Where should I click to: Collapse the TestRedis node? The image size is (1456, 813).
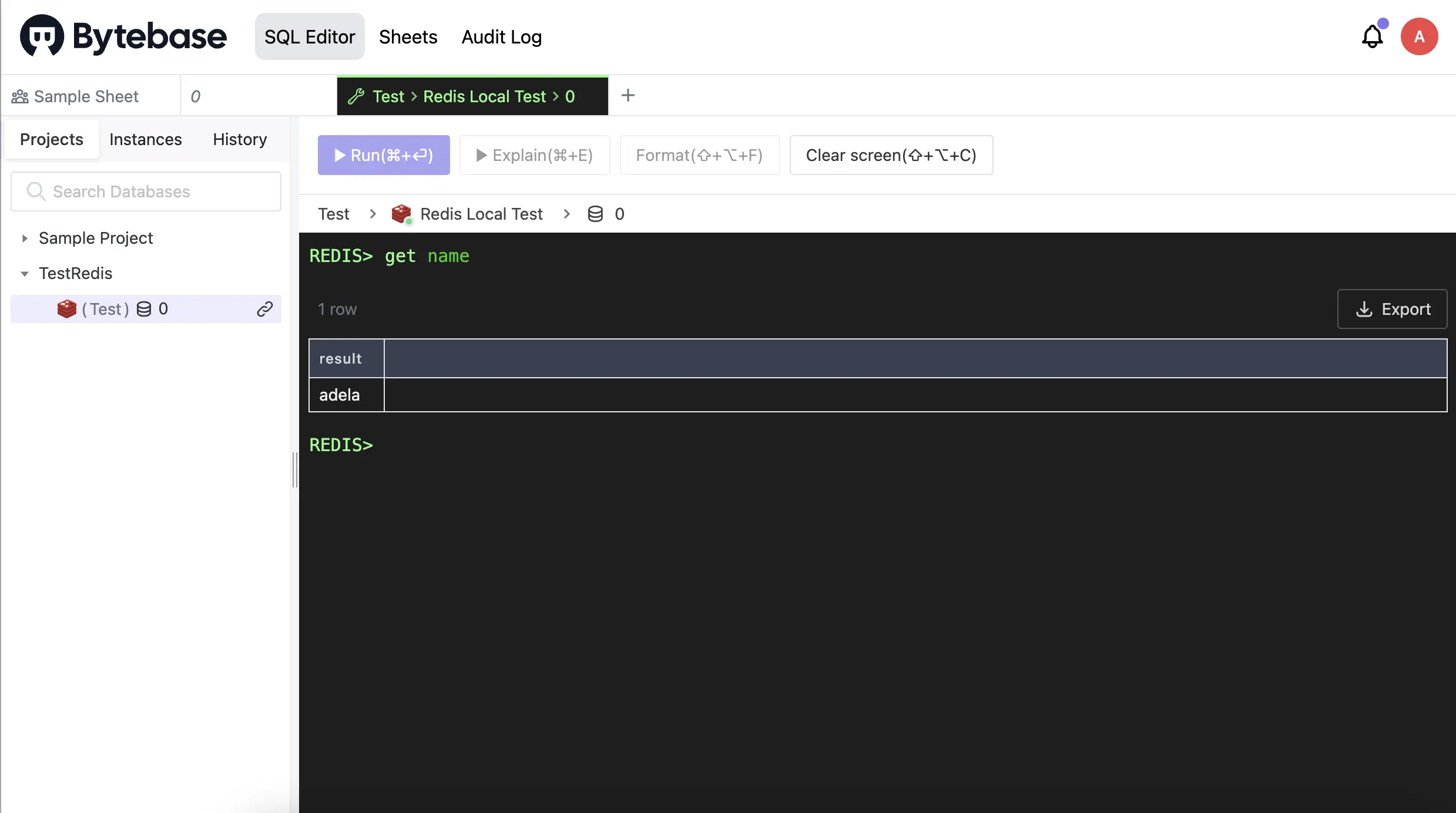pyautogui.click(x=25, y=274)
